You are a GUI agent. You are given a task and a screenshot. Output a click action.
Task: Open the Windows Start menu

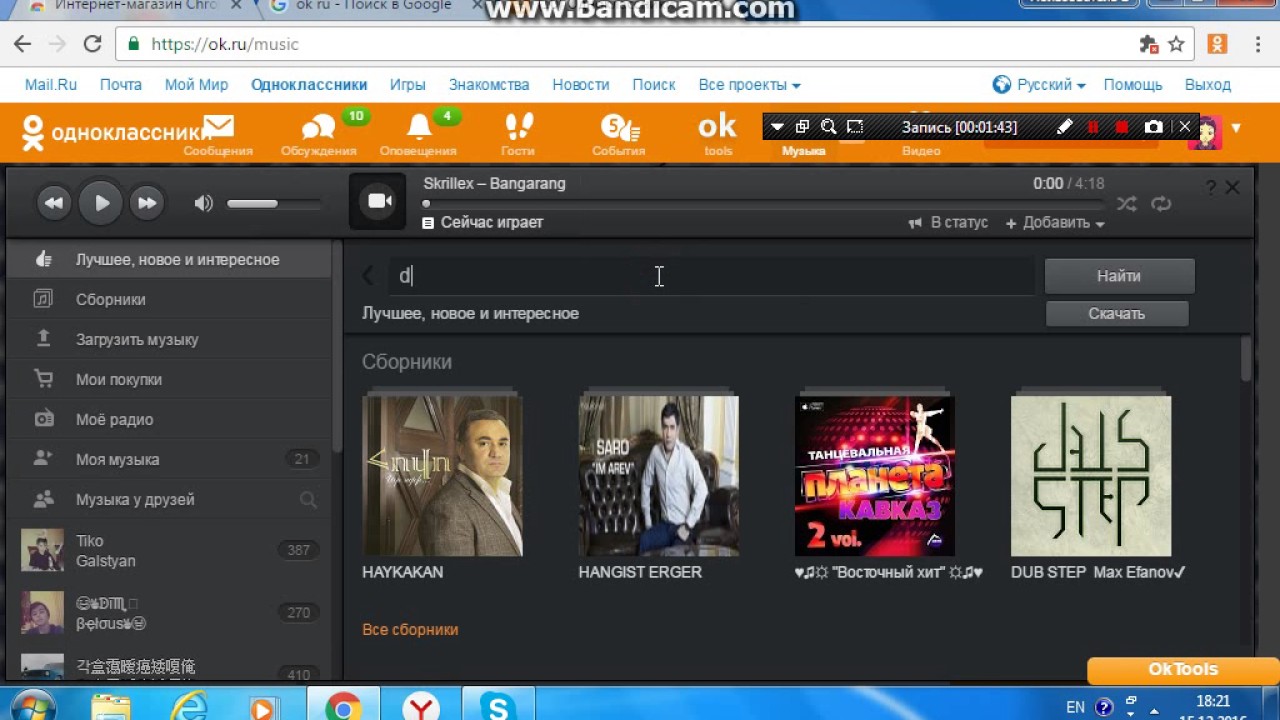pos(32,707)
